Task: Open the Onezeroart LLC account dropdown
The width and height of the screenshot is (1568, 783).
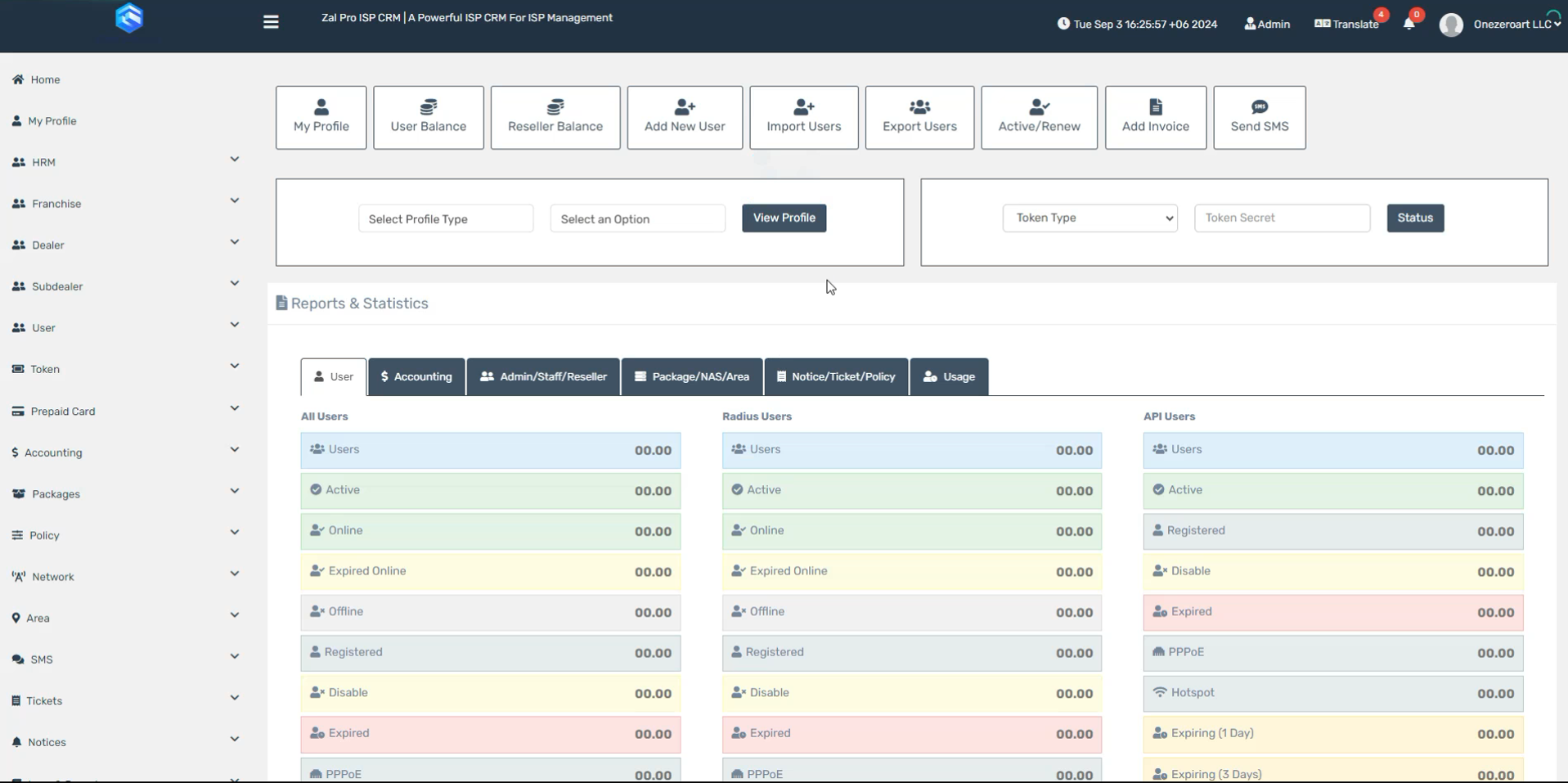Action: pyautogui.click(x=1516, y=25)
